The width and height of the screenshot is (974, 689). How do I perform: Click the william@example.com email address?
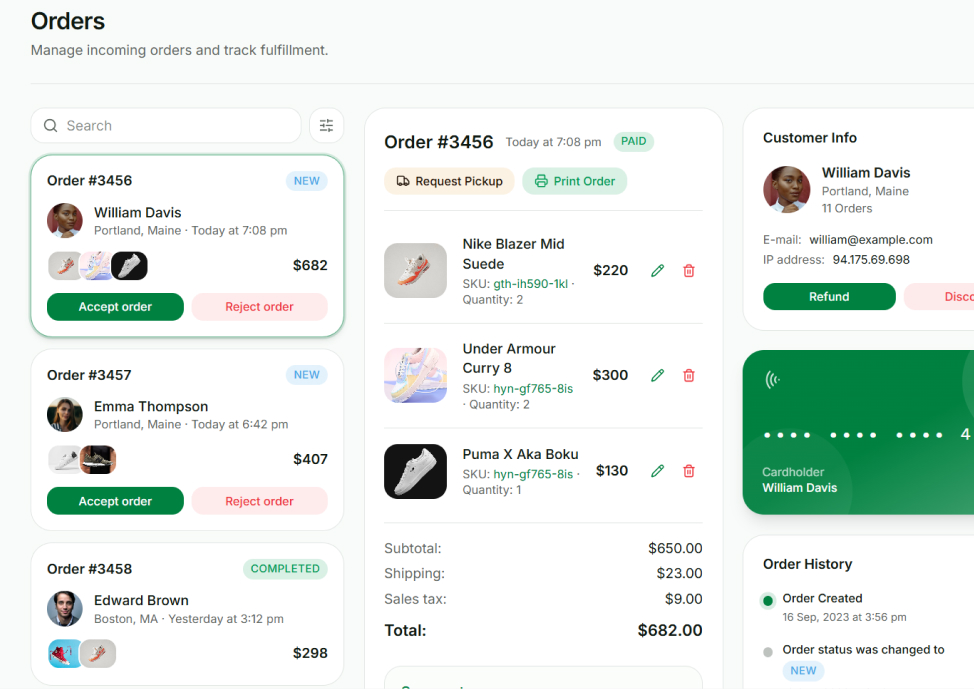(870, 240)
